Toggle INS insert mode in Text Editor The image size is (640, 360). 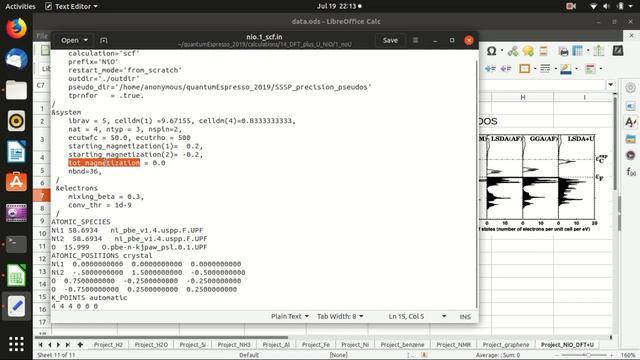465,316
